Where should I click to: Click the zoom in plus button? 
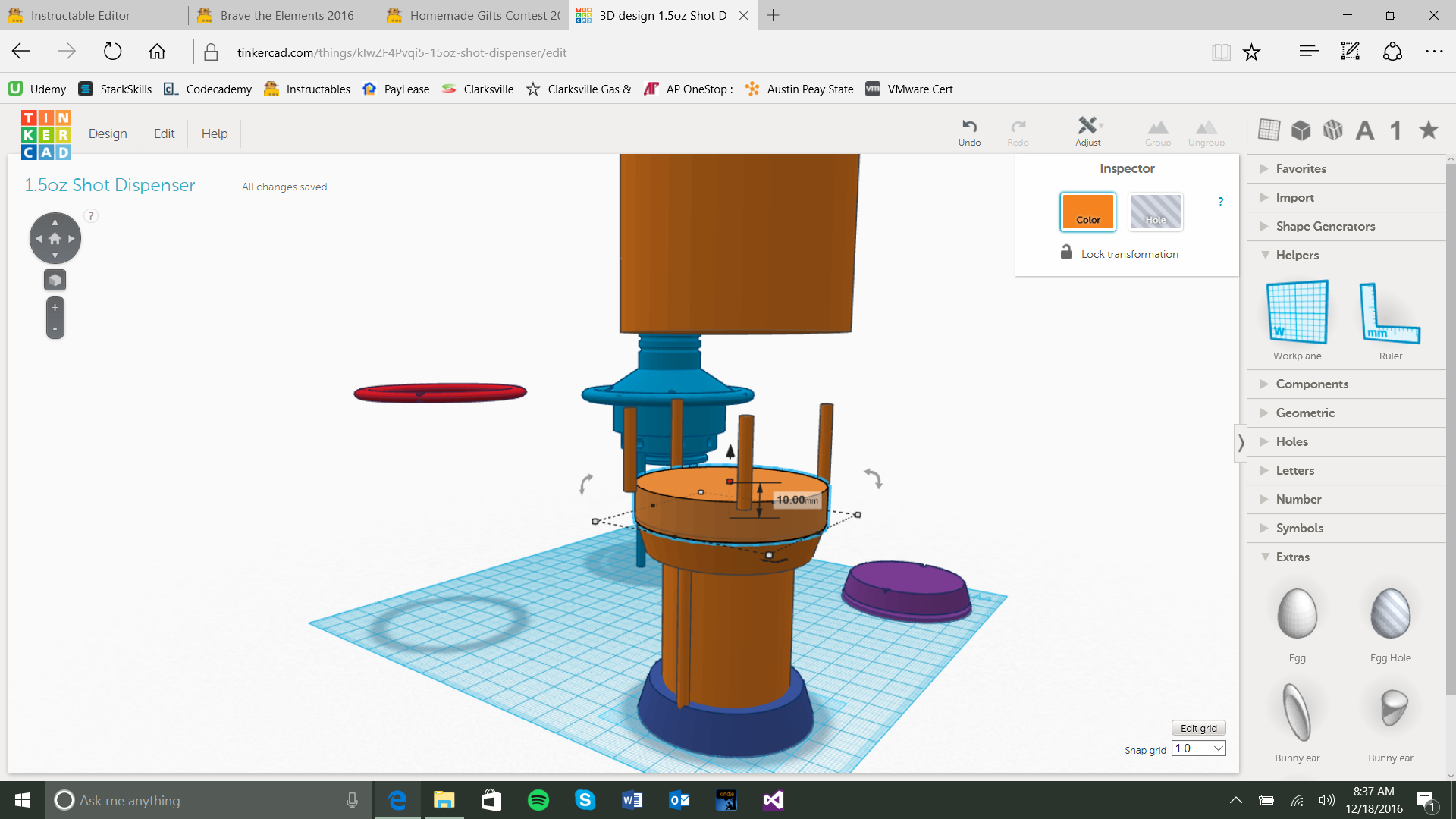pos(55,308)
